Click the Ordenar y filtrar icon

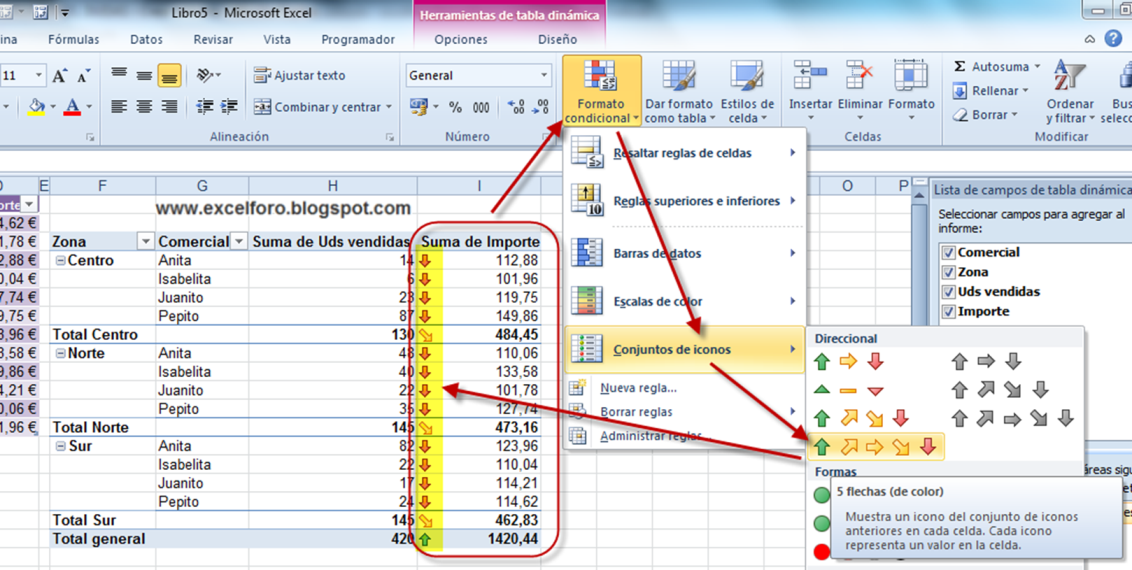point(1070,75)
